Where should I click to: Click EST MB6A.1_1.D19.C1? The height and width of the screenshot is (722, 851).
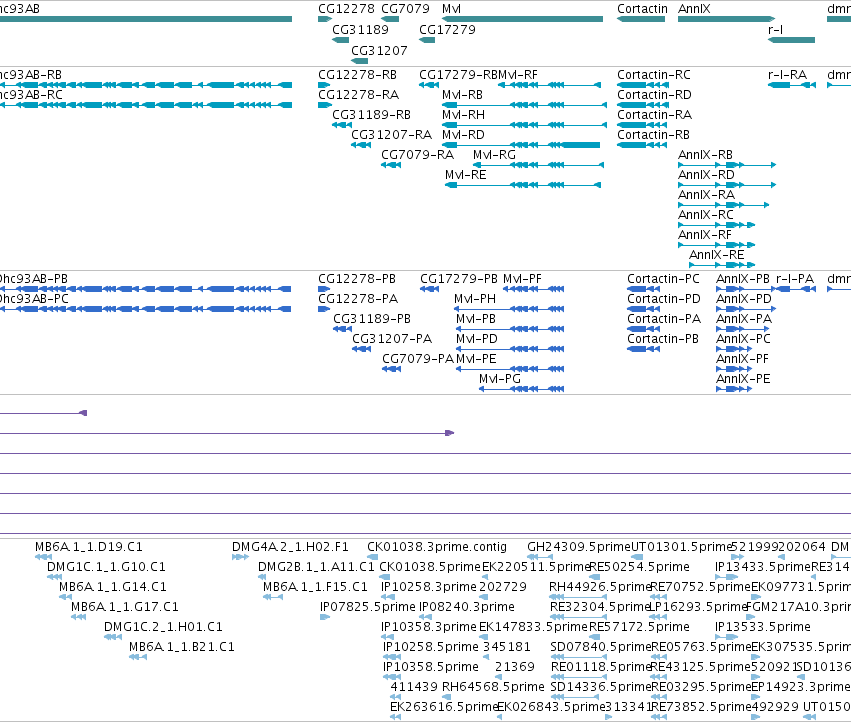[43, 557]
